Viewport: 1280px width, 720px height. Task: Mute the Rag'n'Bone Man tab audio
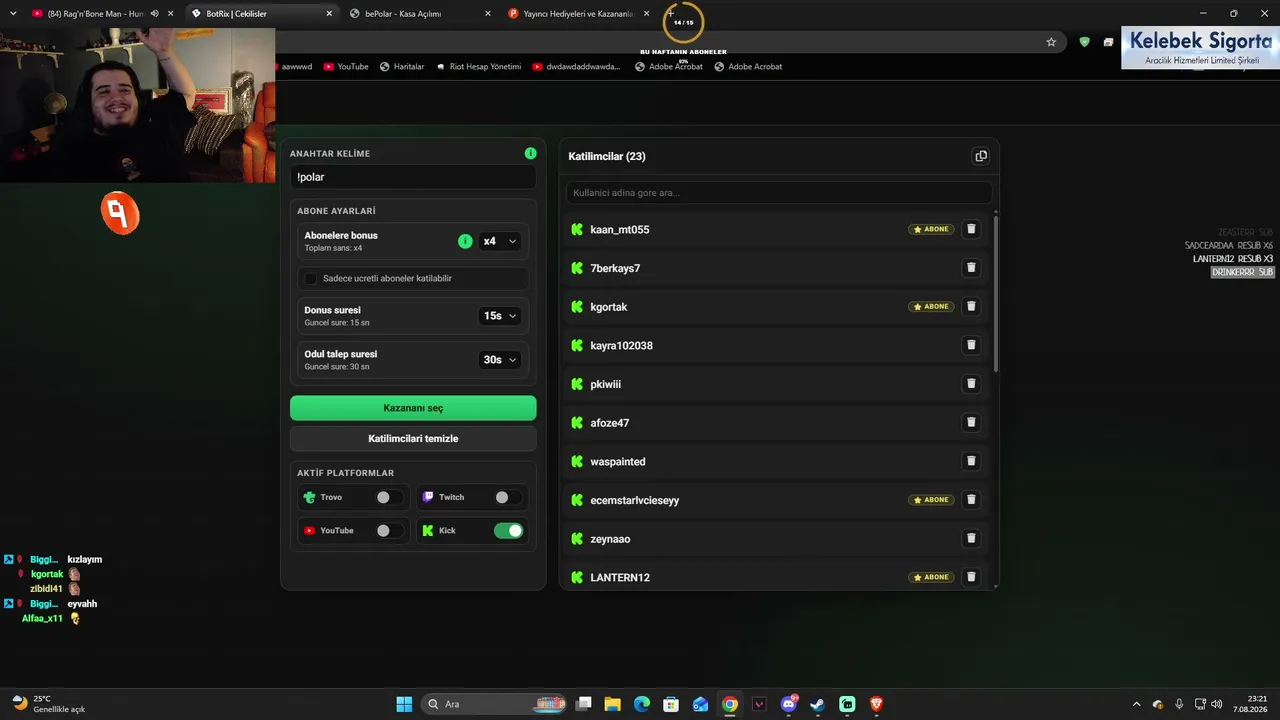tap(154, 14)
